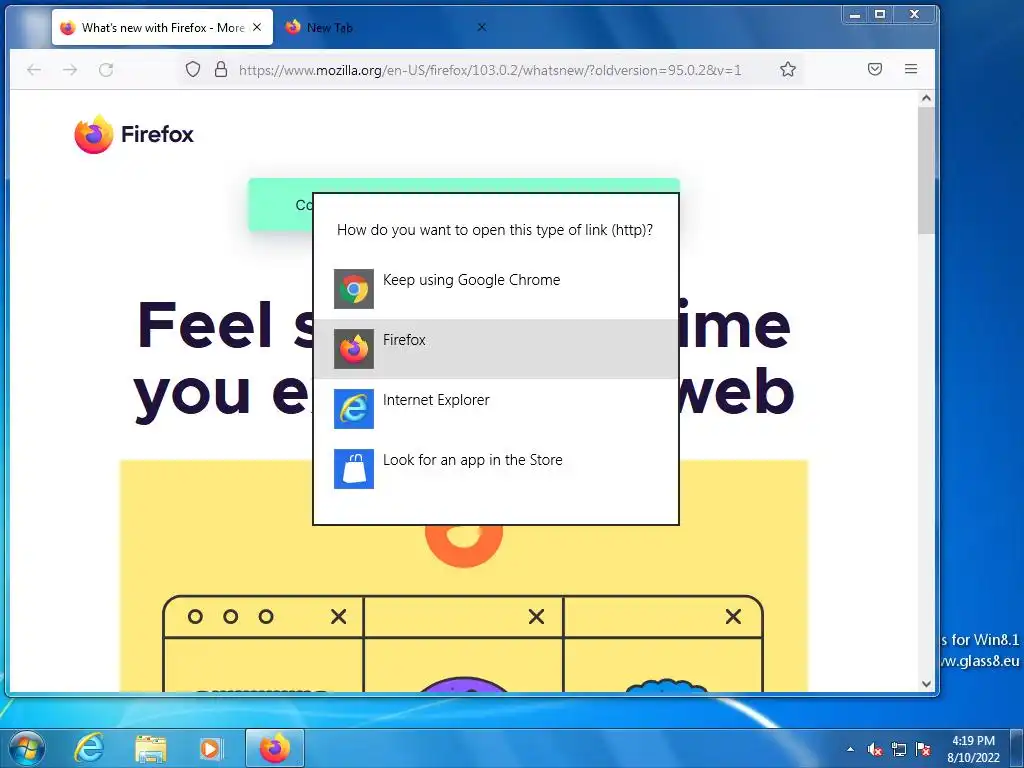
Task: Click the back arrow navigation button
Action: pyautogui.click(x=34, y=70)
